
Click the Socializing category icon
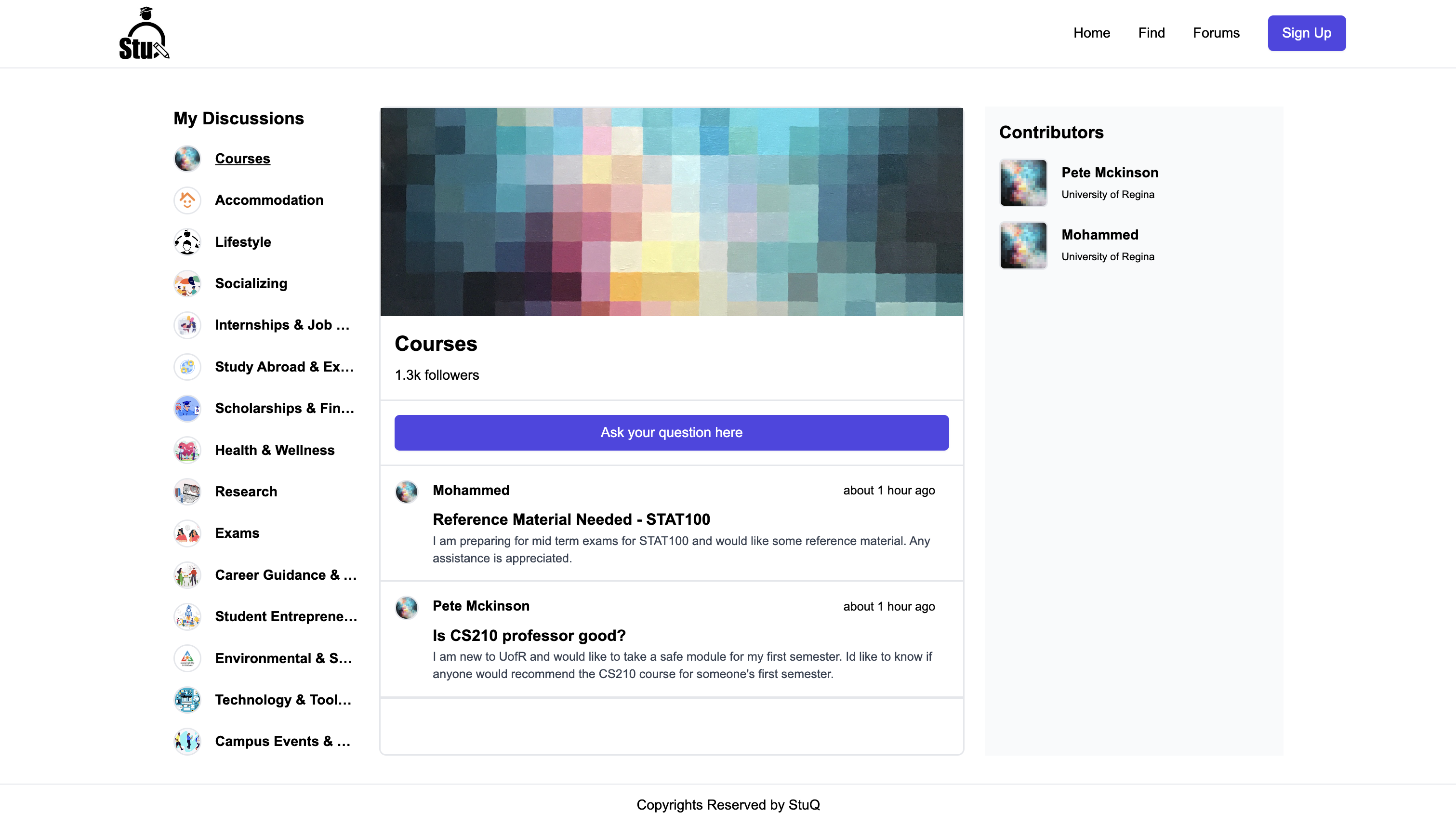click(187, 284)
